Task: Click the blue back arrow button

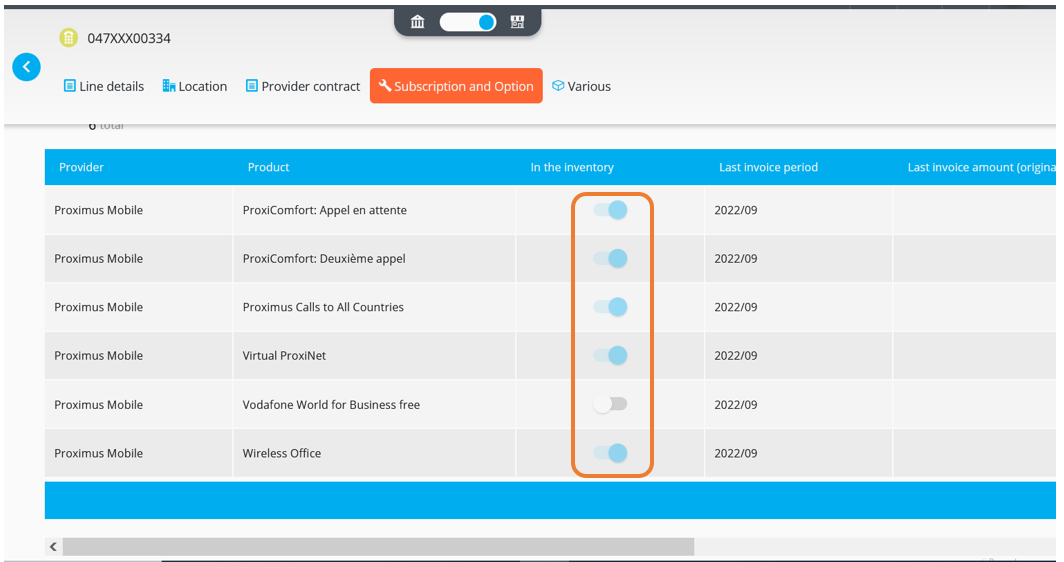Action: pos(26,67)
